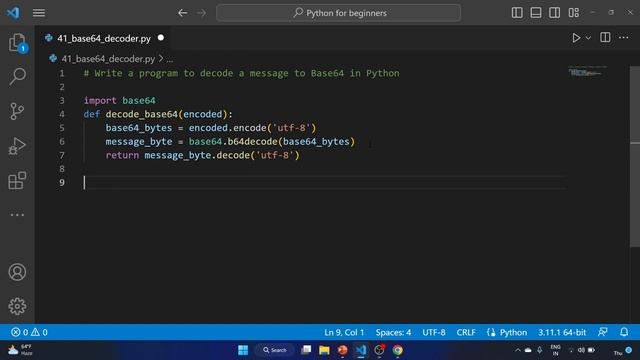Open the weather widget in taskbar

click(20, 350)
